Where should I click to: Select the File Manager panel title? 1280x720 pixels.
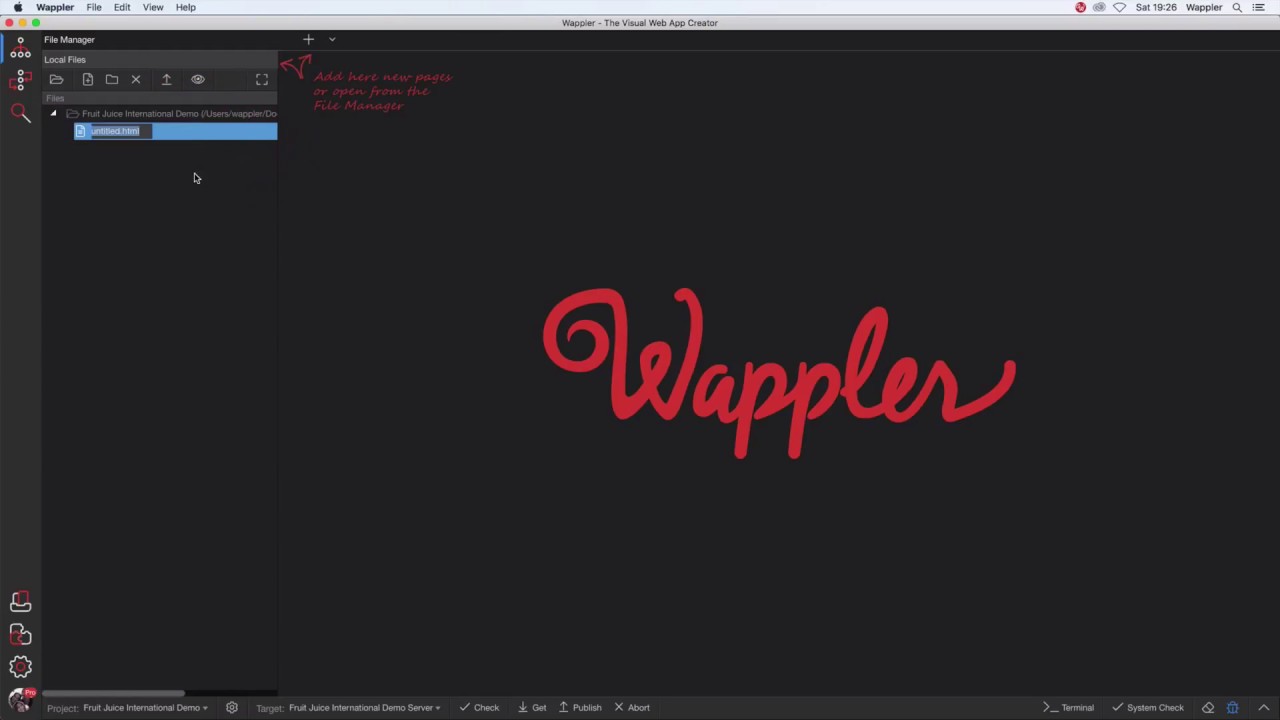tap(69, 40)
